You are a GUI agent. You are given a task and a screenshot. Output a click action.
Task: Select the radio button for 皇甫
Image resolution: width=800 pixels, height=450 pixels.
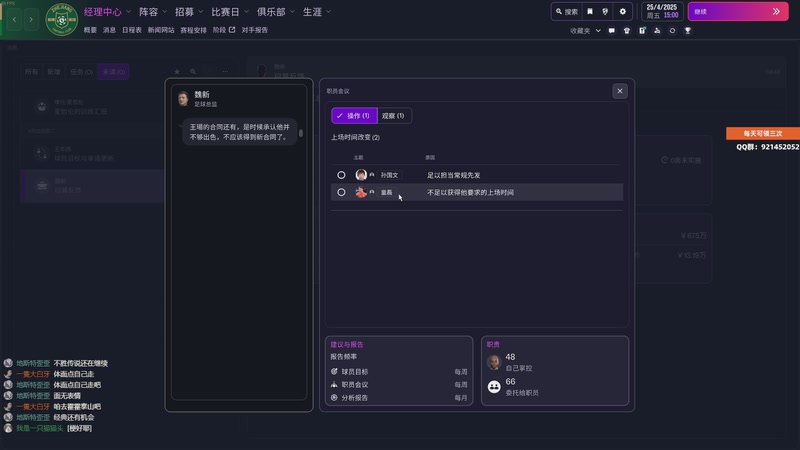point(341,192)
